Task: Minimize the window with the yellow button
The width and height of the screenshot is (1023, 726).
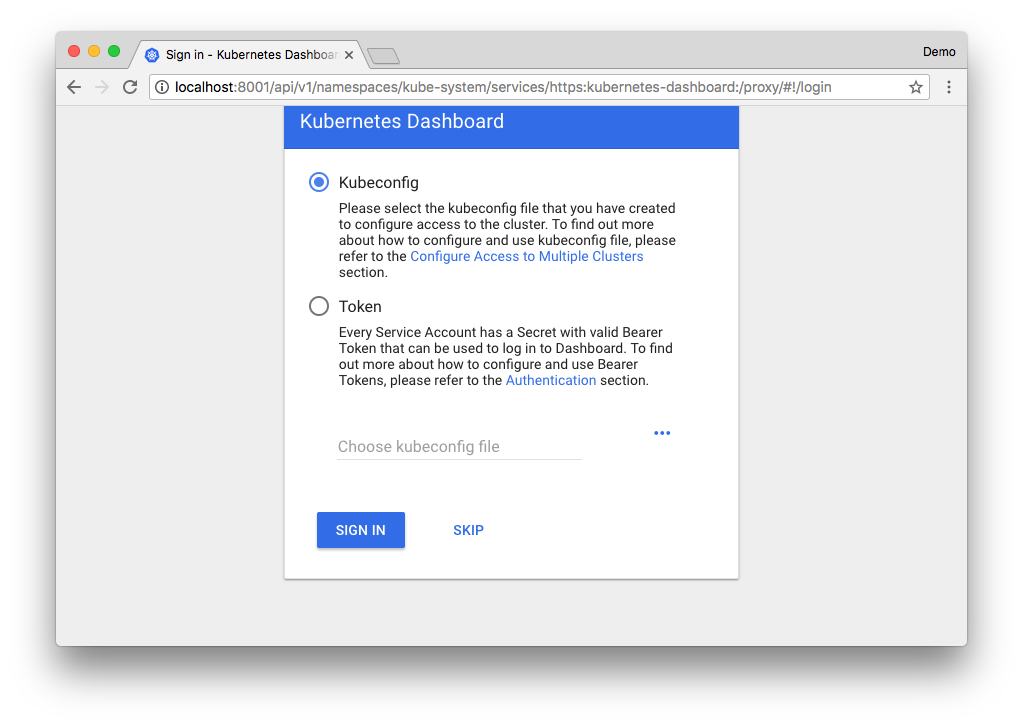Action: point(94,52)
